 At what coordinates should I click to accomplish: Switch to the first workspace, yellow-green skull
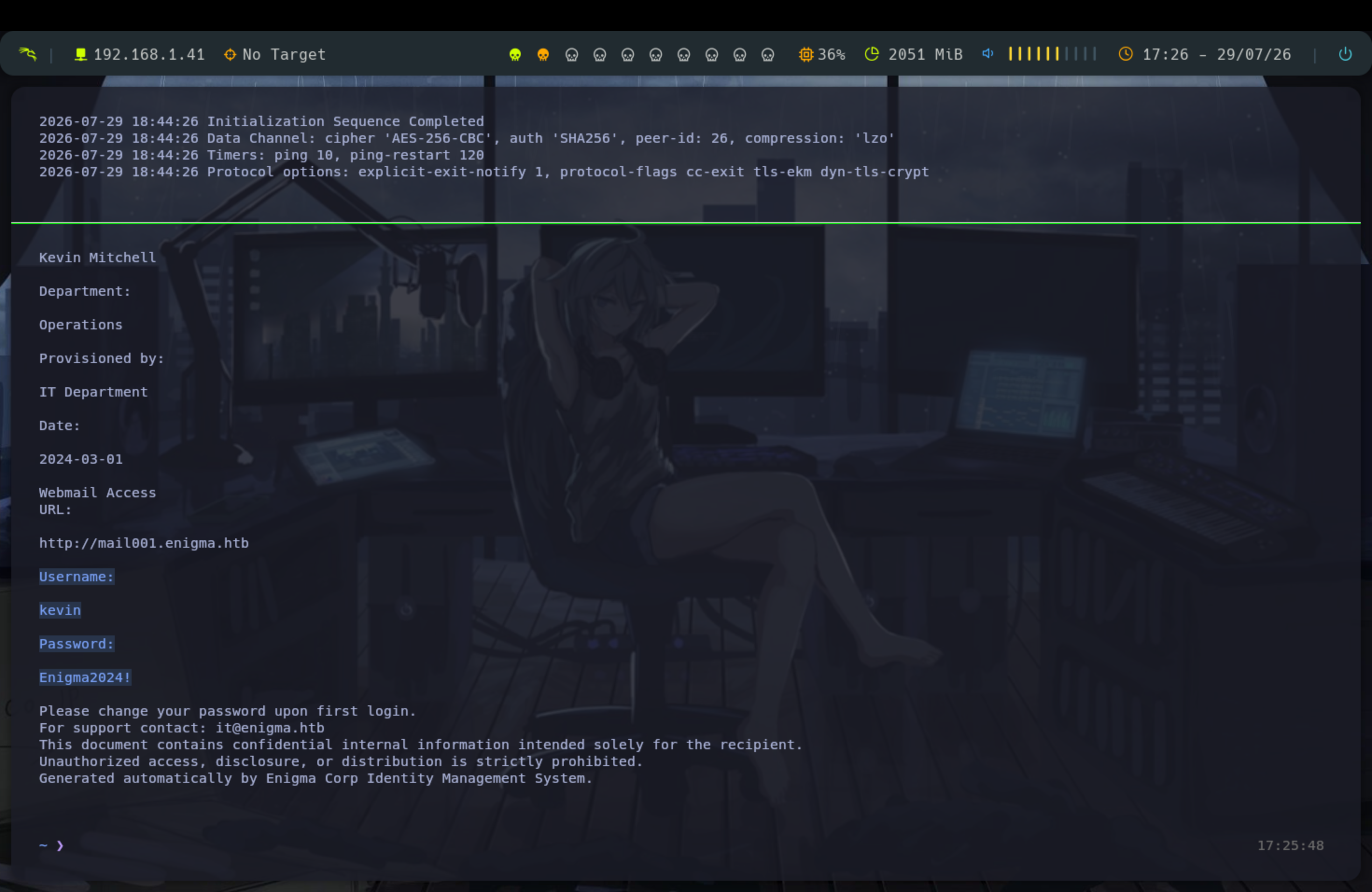[515, 55]
